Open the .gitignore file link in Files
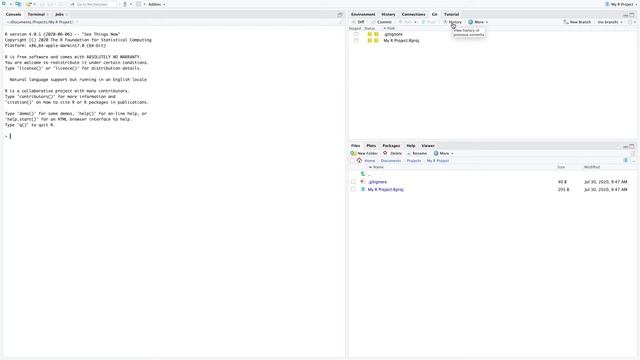Image resolution: width=640 pixels, height=360 pixels. [378, 182]
